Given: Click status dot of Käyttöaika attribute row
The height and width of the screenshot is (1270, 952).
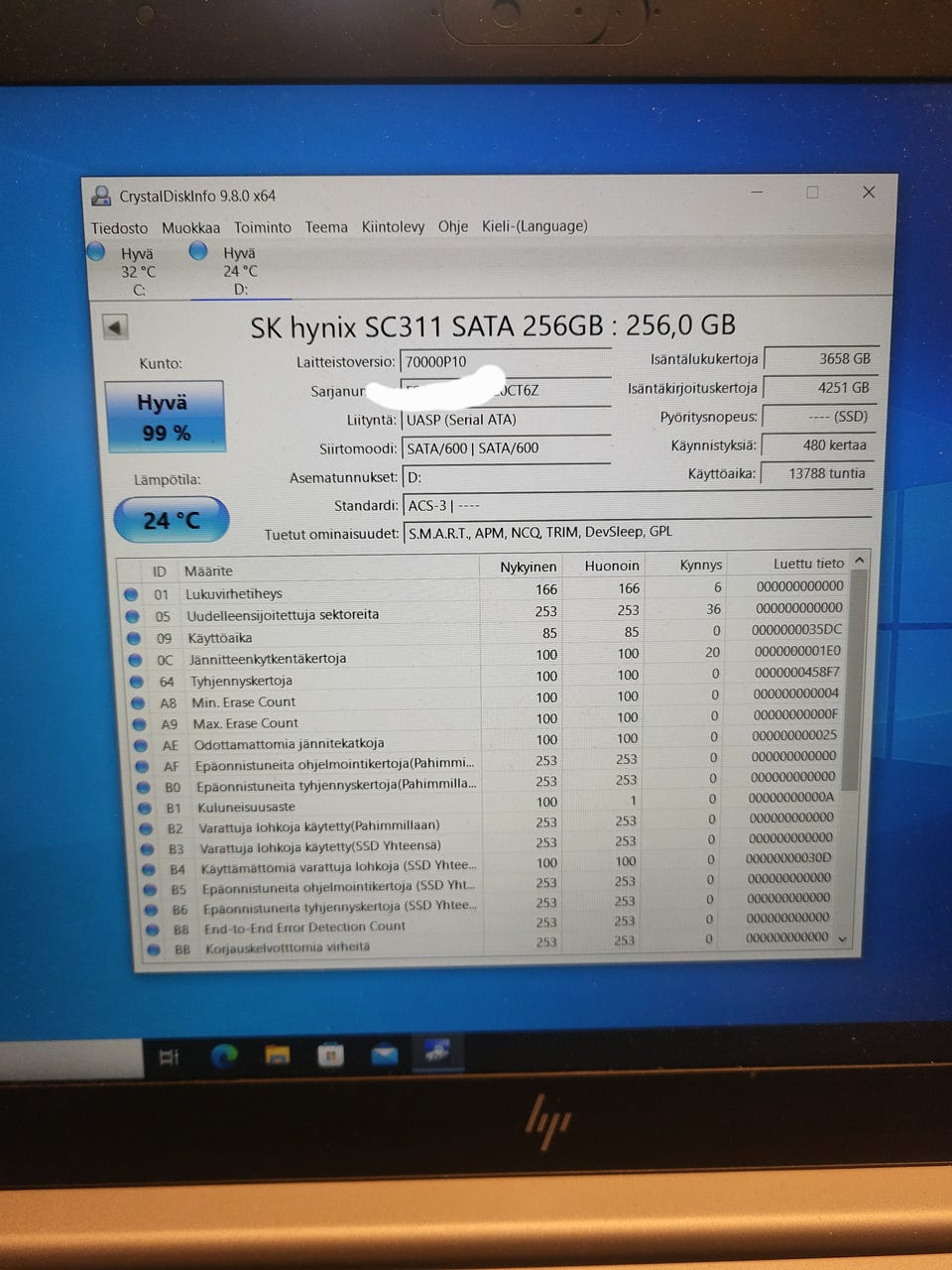Looking at the screenshot, I should pyautogui.click(x=134, y=638).
